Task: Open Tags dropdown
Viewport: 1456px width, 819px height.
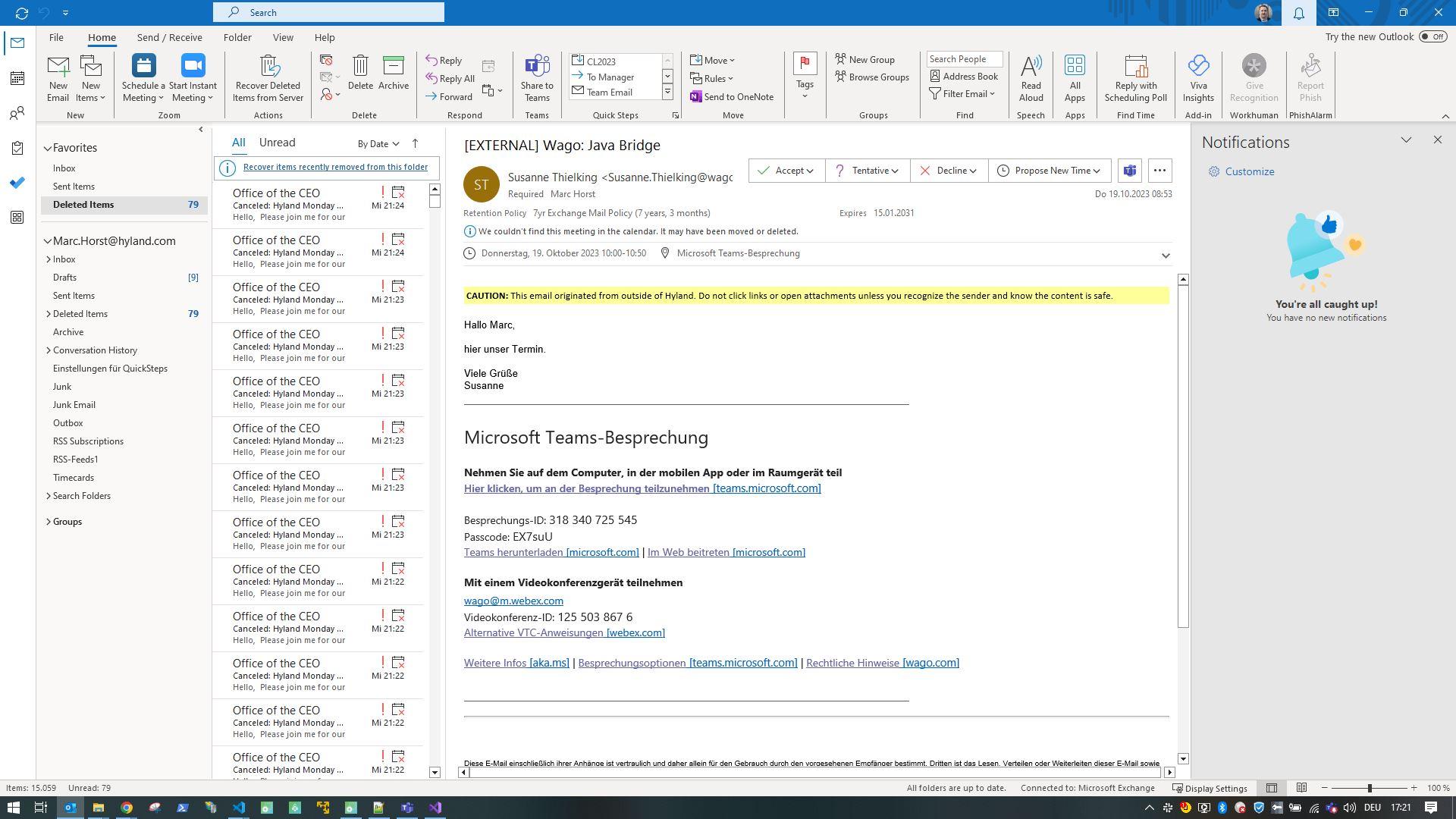Action: click(x=805, y=77)
